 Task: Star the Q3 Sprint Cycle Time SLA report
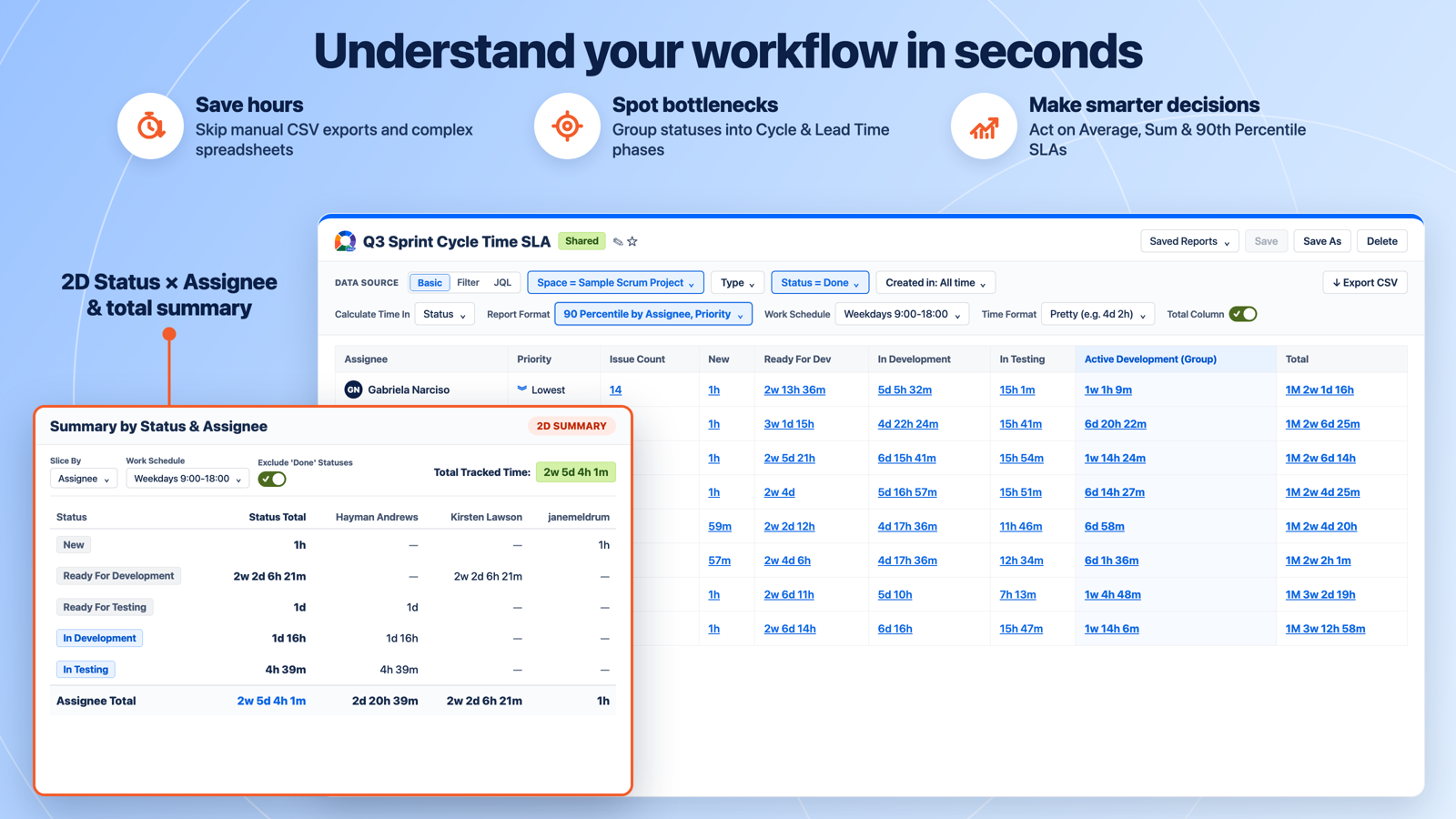632,242
